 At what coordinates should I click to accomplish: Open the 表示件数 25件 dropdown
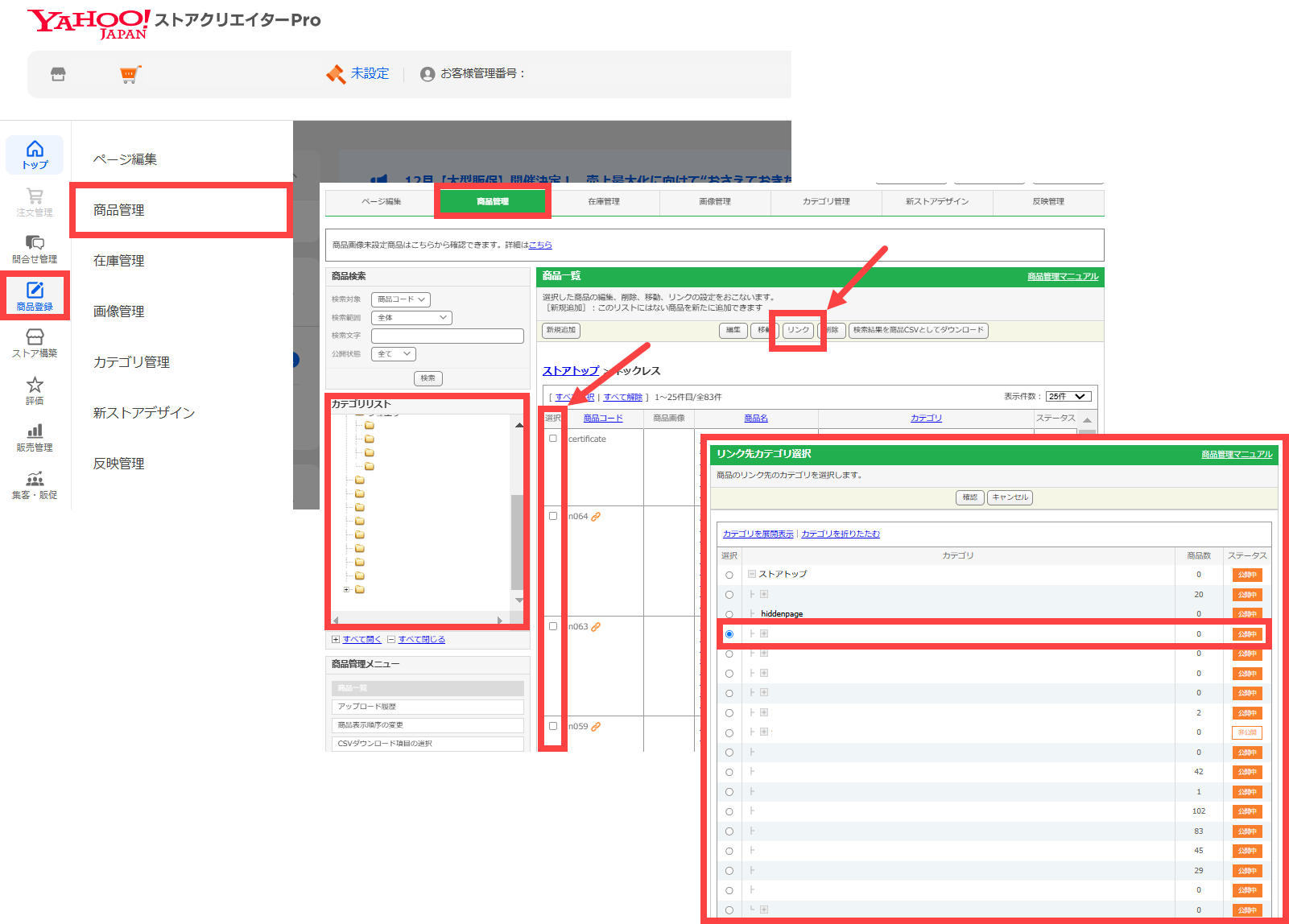pyautogui.click(x=1068, y=397)
